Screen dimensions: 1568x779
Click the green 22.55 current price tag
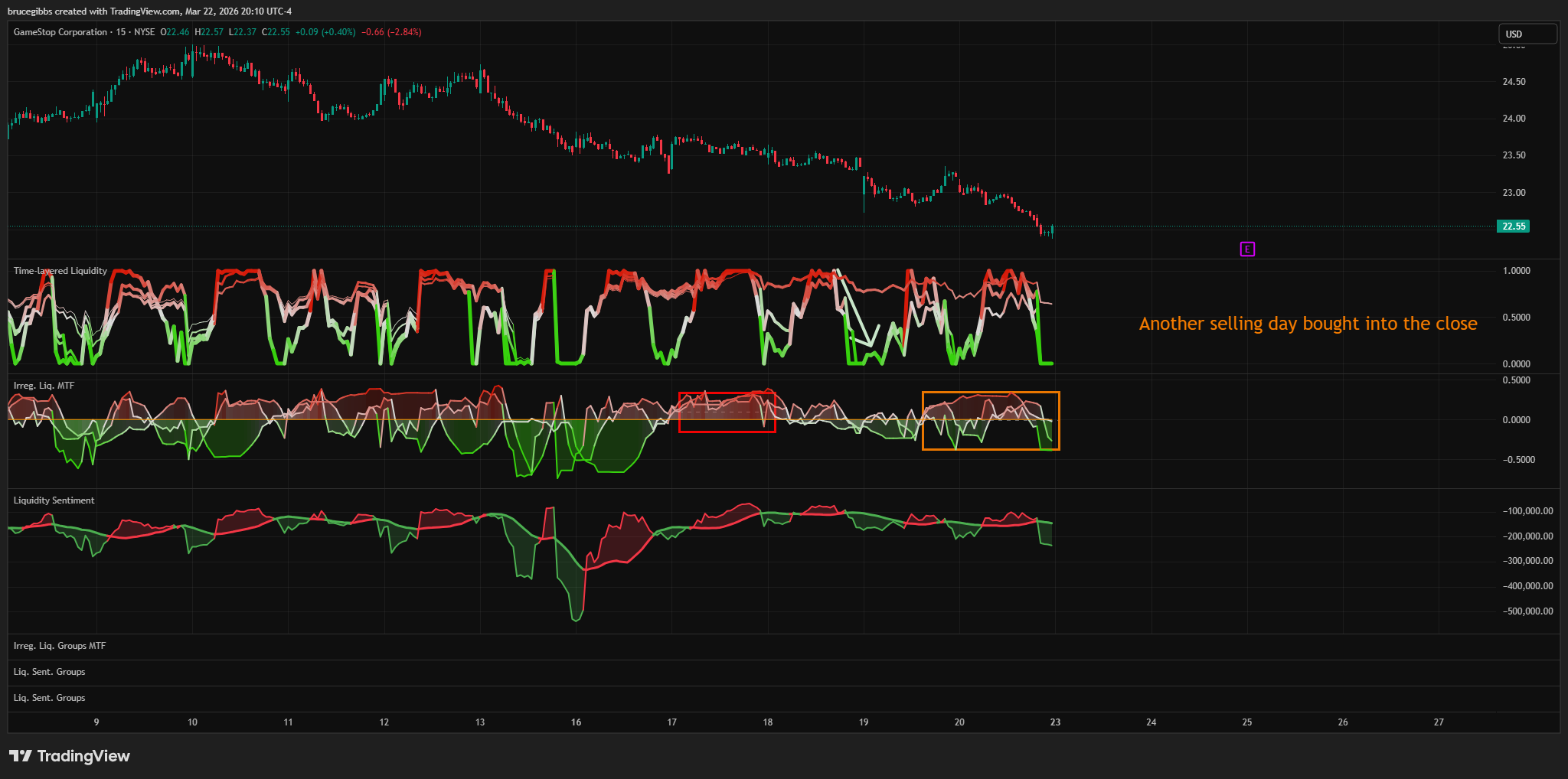pyautogui.click(x=1513, y=227)
